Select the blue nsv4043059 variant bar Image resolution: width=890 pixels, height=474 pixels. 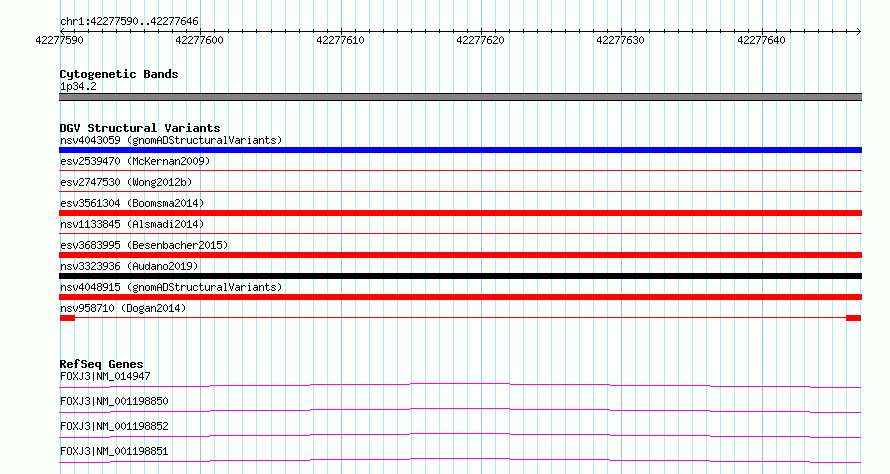pos(460,150)
